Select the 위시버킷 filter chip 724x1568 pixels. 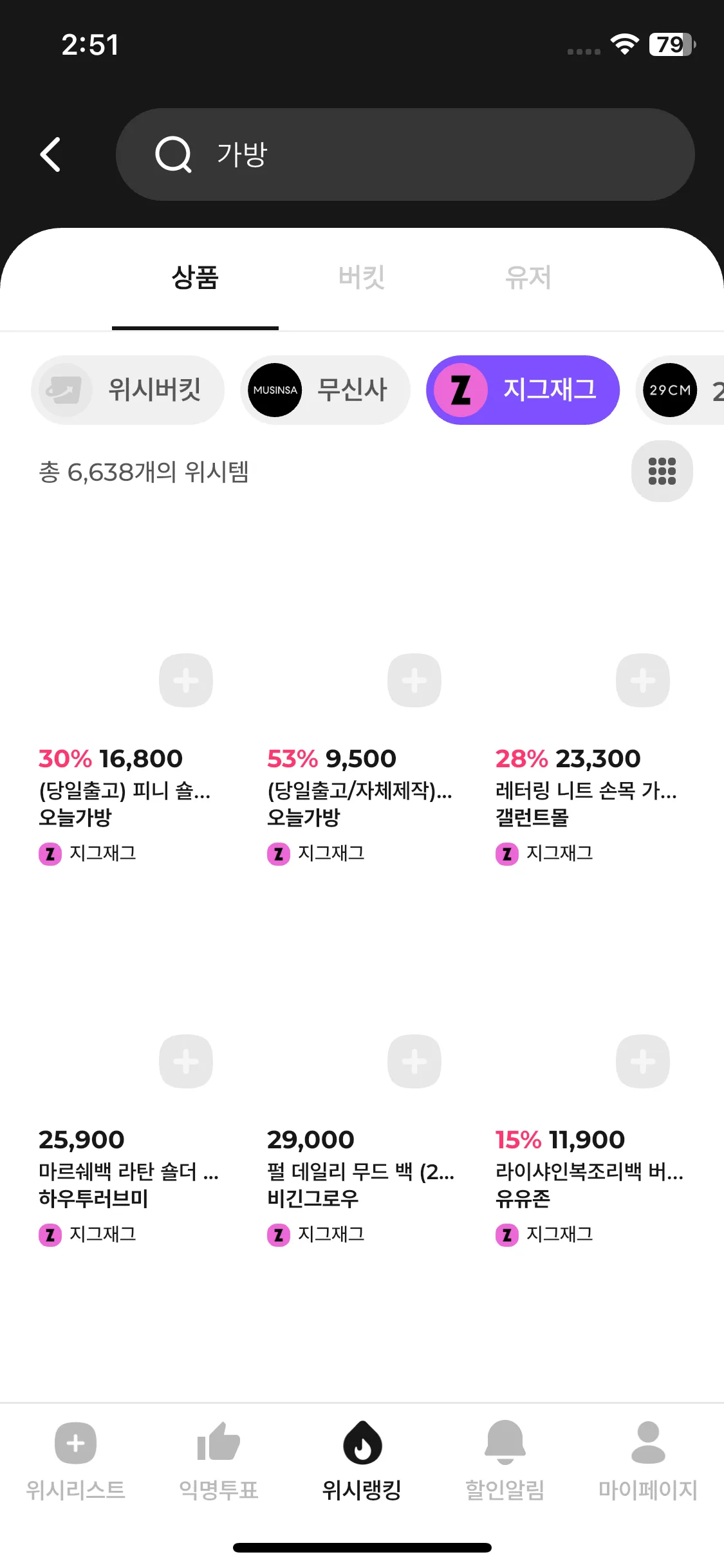[x=128, y=390]
